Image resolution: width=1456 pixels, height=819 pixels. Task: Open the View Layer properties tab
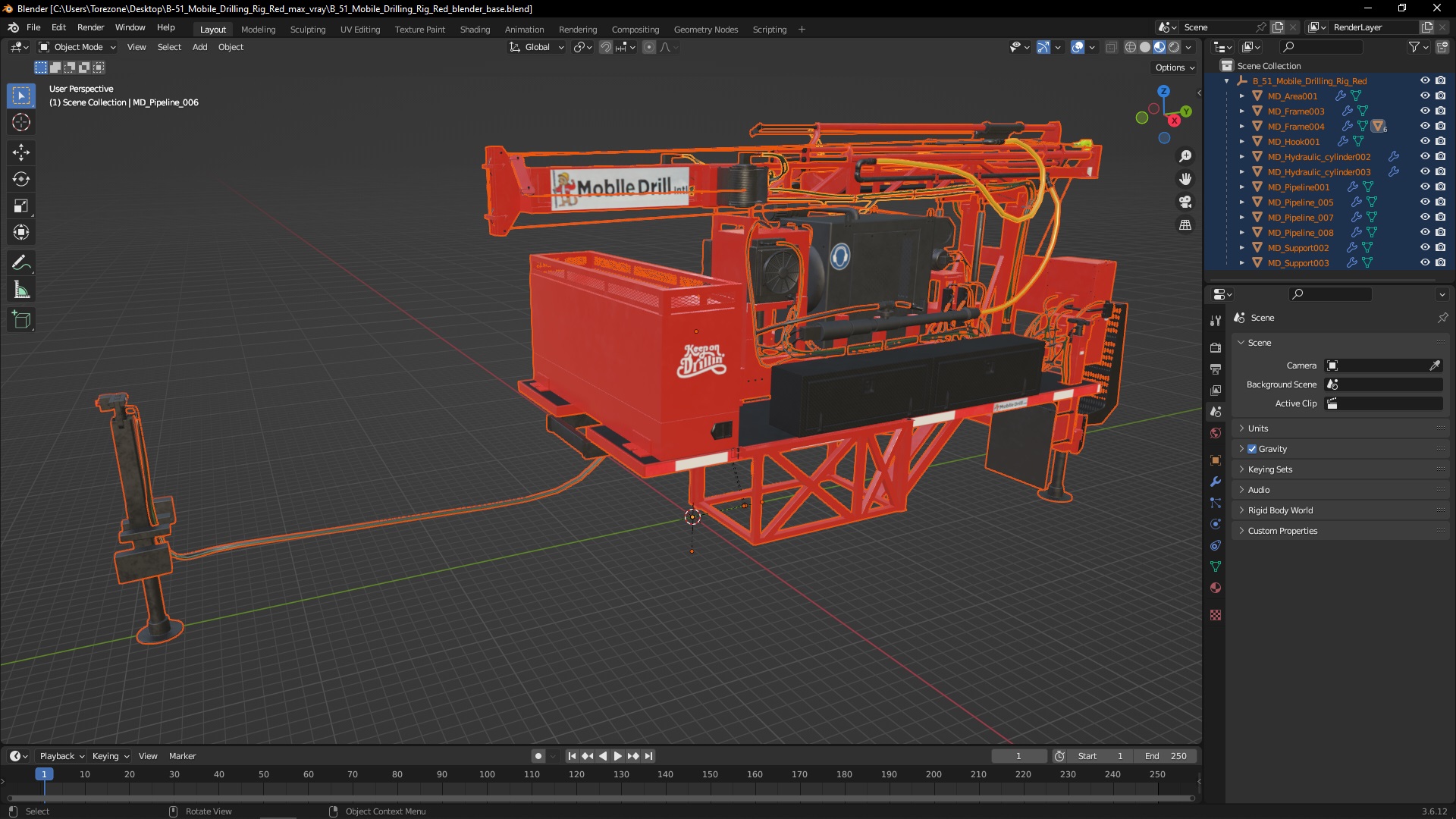point(1216,390)
